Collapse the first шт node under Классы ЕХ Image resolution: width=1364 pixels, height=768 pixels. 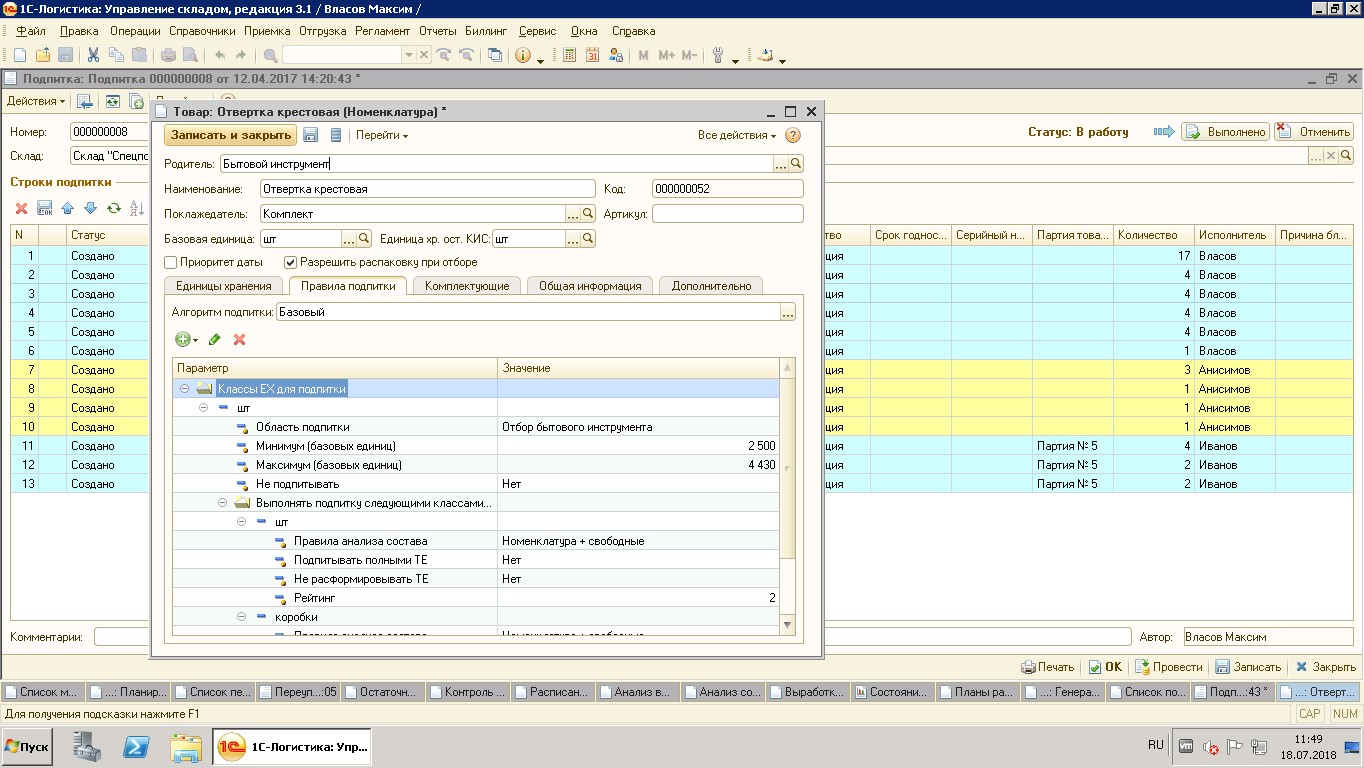pyautogui.click(x=204, y=408)
